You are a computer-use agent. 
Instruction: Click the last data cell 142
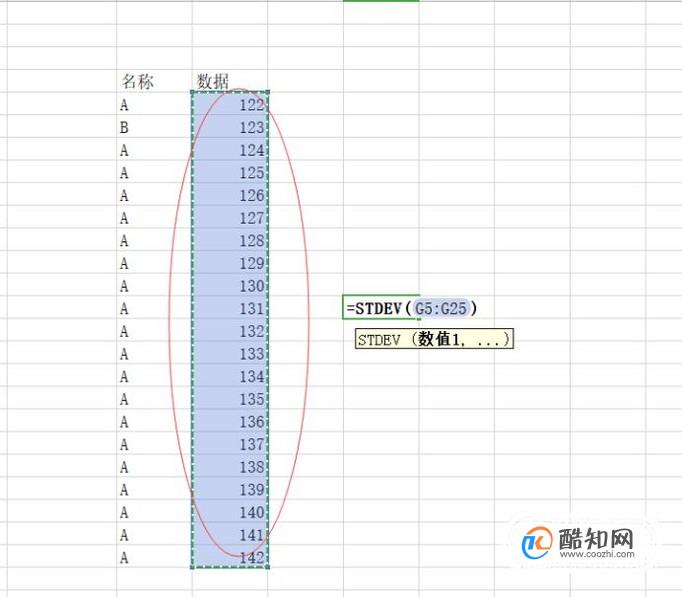(x=230, y=556)
